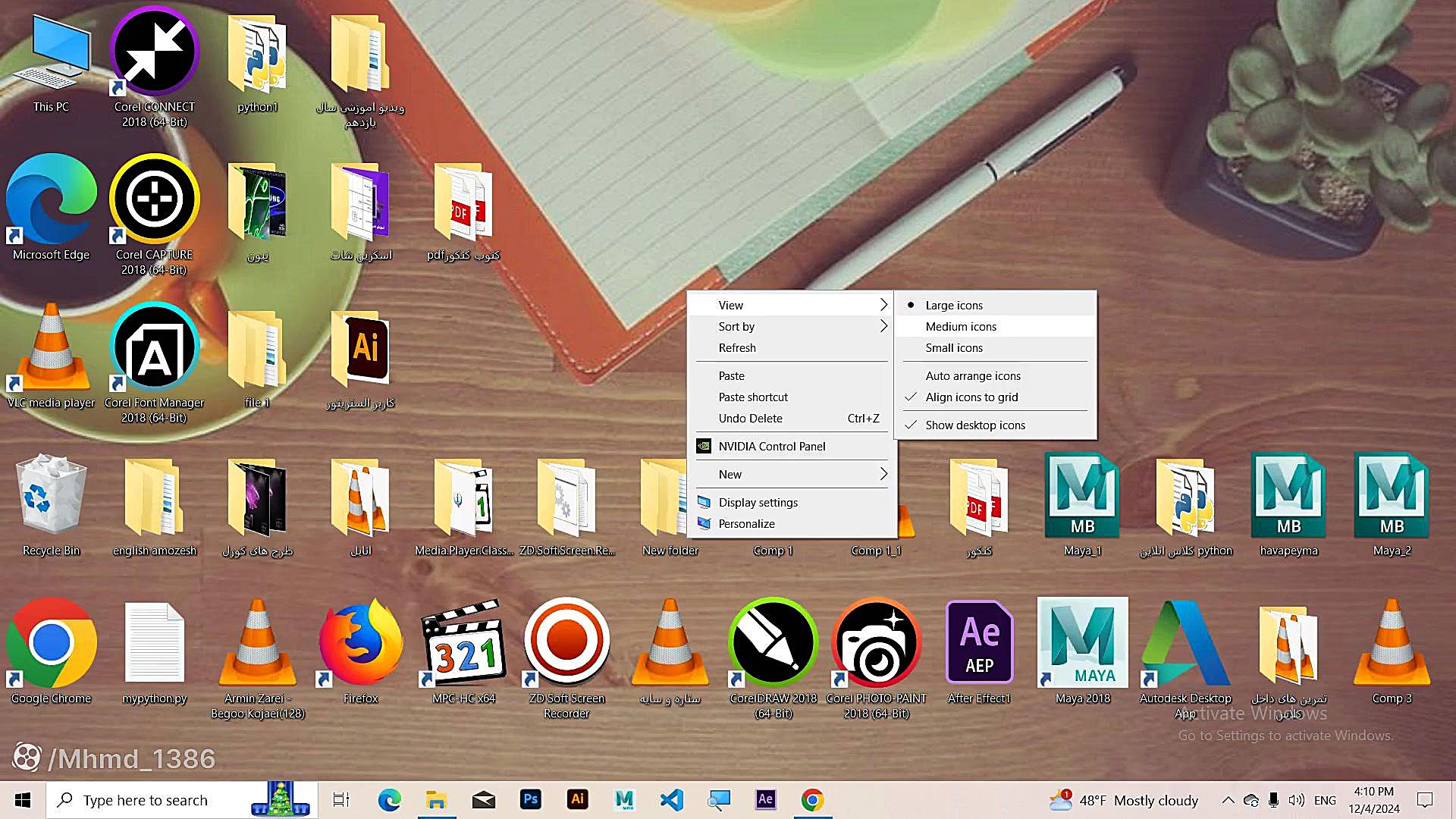The width and height of the screenshot is (1456, 819).
Task: Enable Auto arrange icons
Action: [x=996, y=375]
